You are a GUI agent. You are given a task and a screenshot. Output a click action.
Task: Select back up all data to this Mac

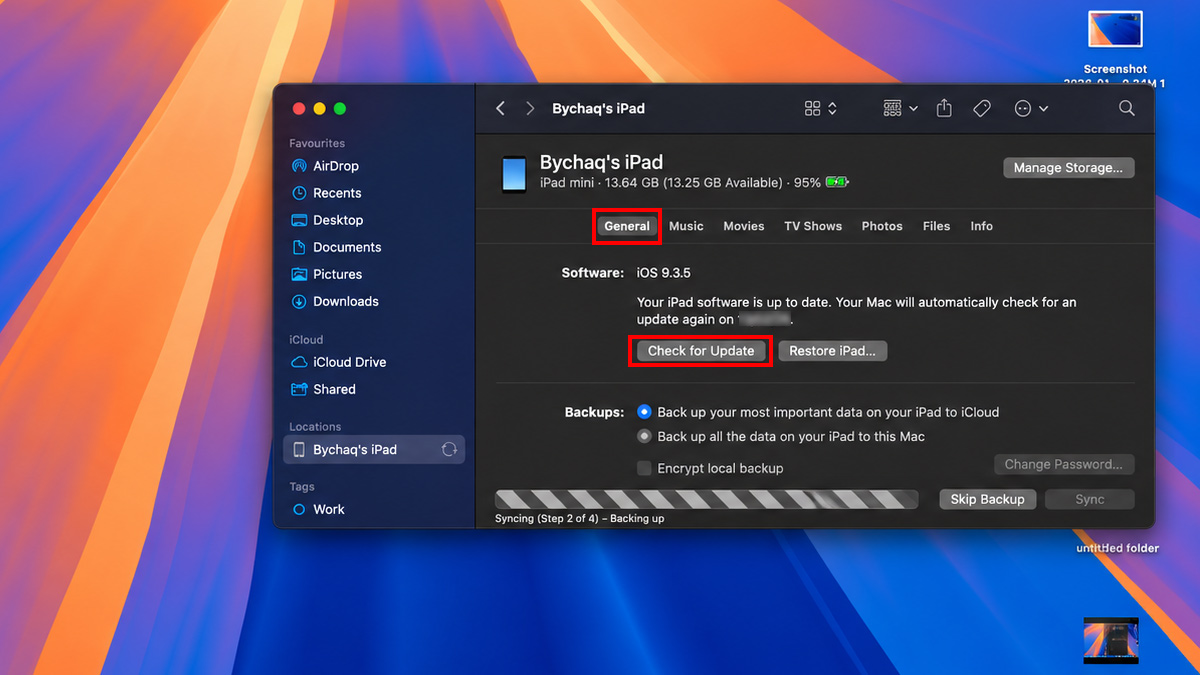point(645,436)
